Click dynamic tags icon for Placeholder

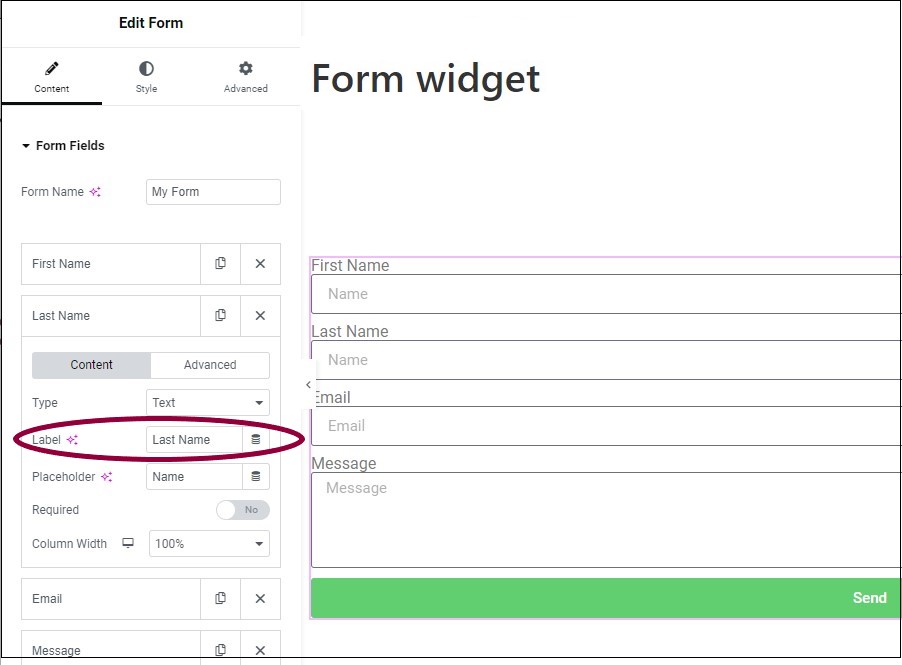pyautogui.click(x=255, y=476)
